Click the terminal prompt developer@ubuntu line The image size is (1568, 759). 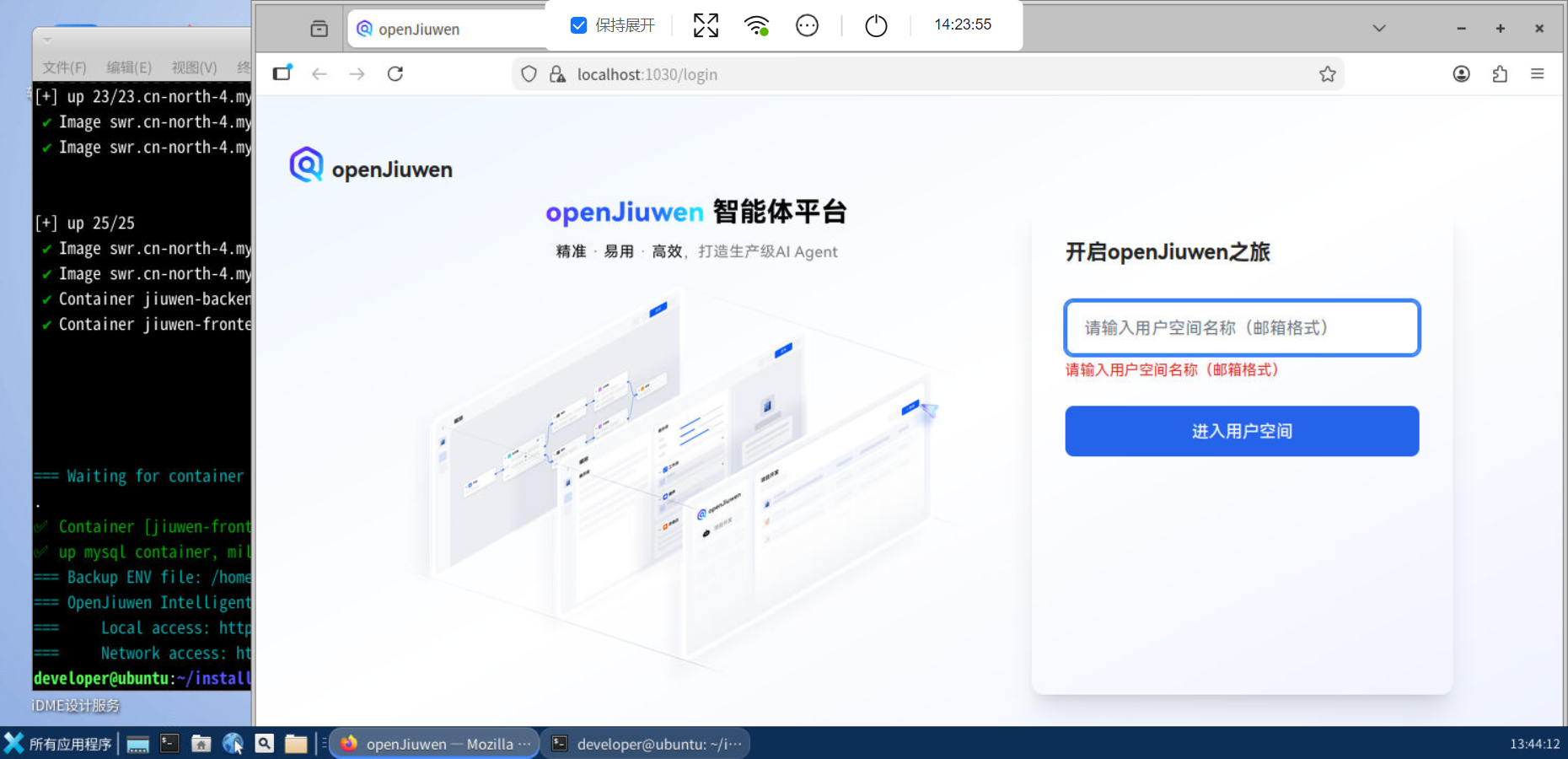click(142, 678)
